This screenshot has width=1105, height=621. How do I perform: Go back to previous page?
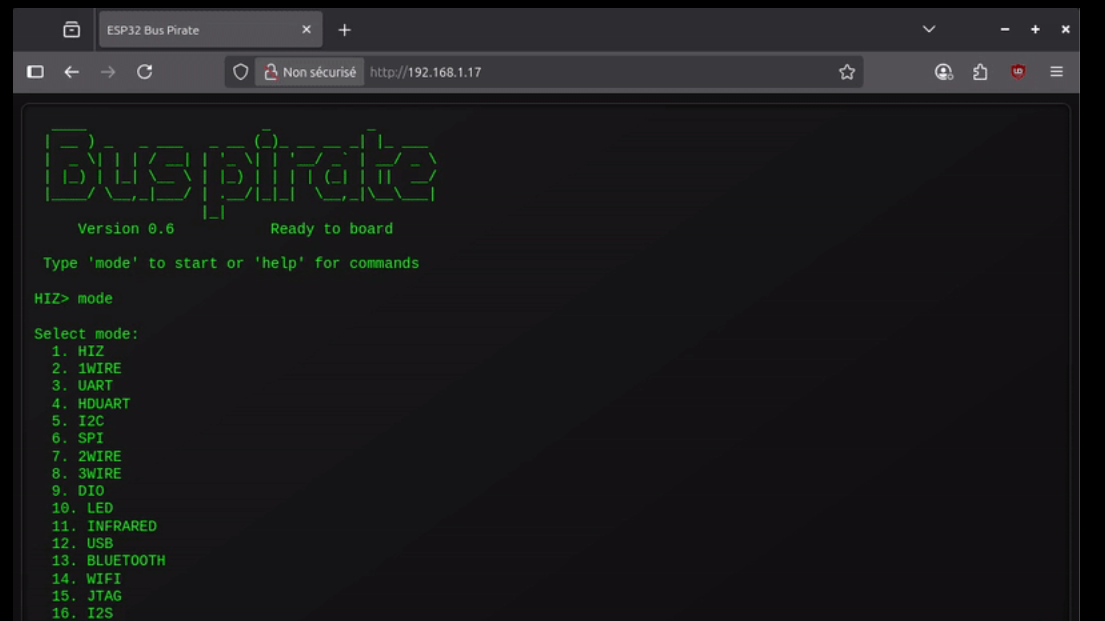coord(71,72)
